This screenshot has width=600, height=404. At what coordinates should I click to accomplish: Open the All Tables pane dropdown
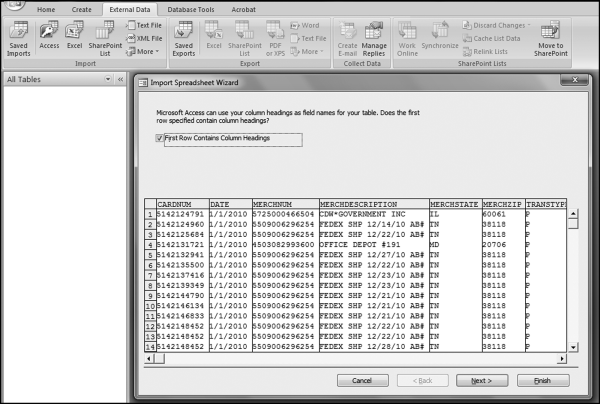tap(108, 79)
